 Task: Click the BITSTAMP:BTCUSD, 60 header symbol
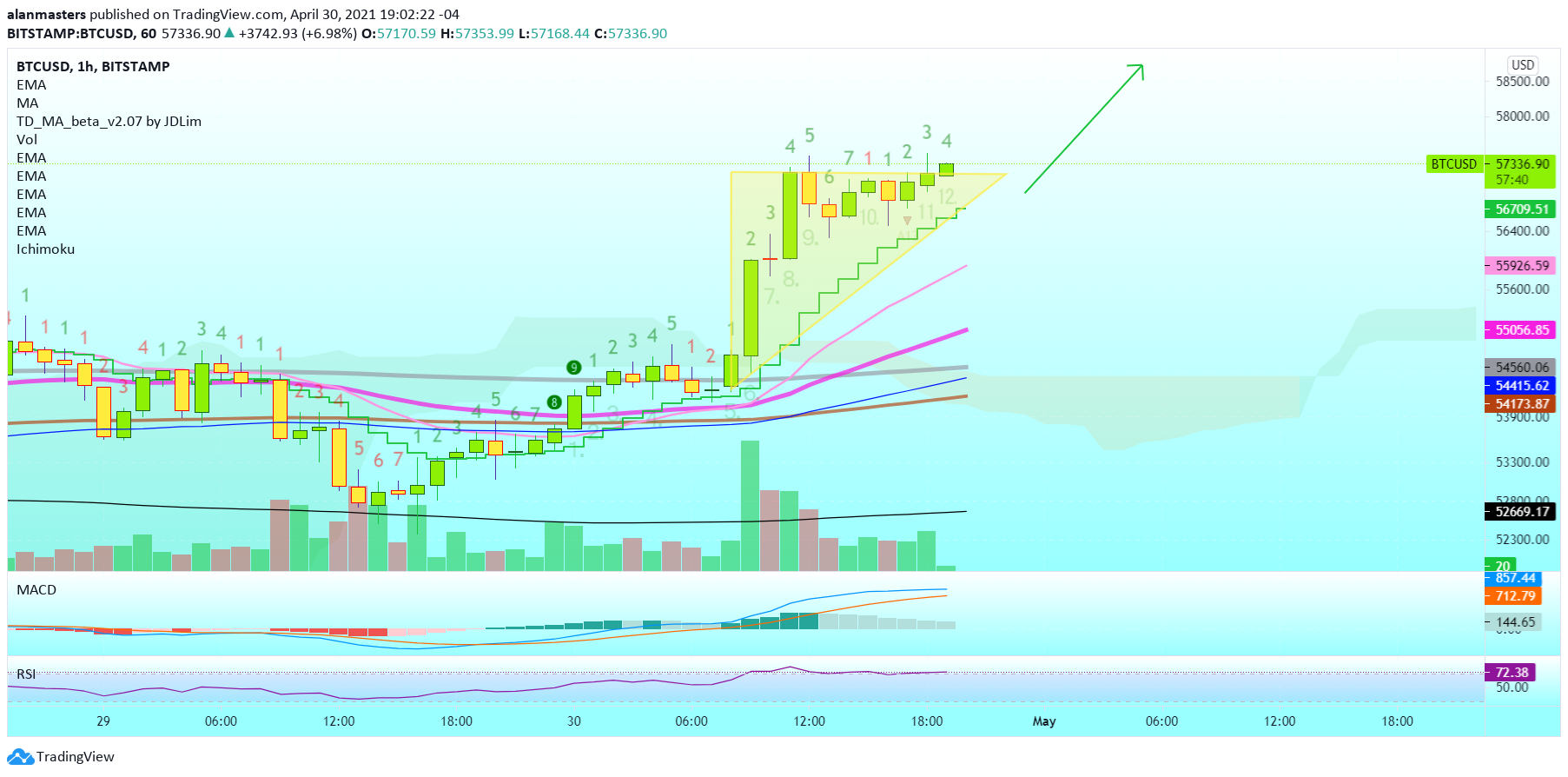[82, 33]
